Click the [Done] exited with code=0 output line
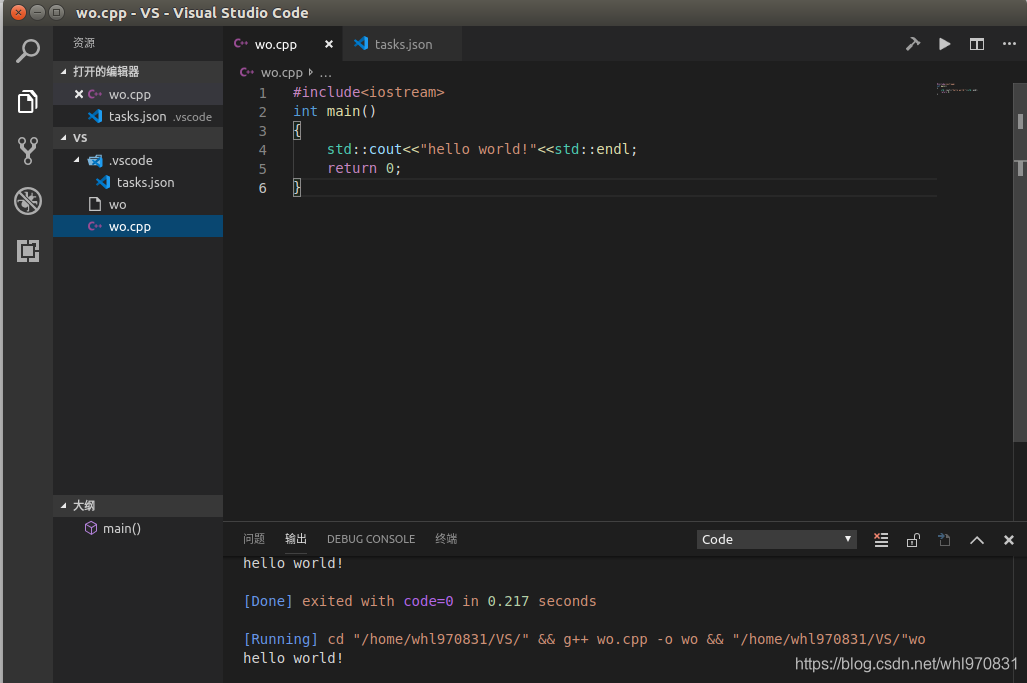The height and width of the screenshot is (683, 1027). 420,601
